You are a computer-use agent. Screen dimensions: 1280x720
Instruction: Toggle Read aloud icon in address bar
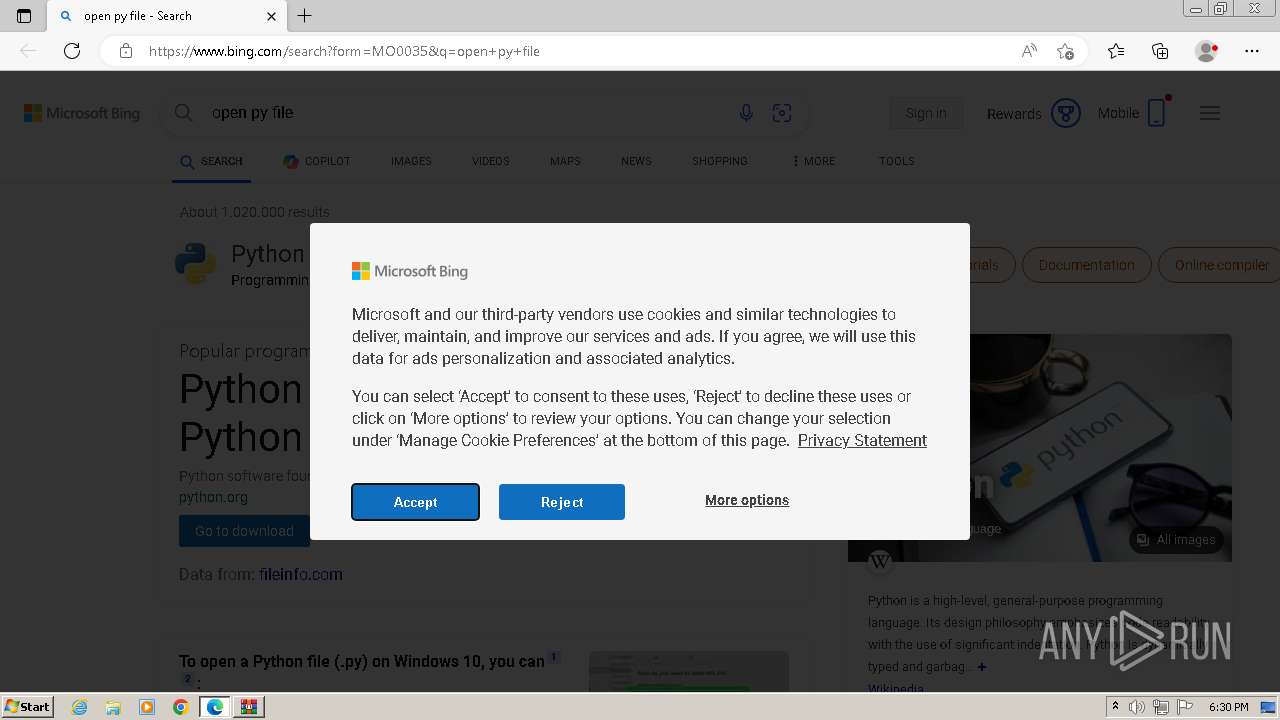coord(1029,51)
